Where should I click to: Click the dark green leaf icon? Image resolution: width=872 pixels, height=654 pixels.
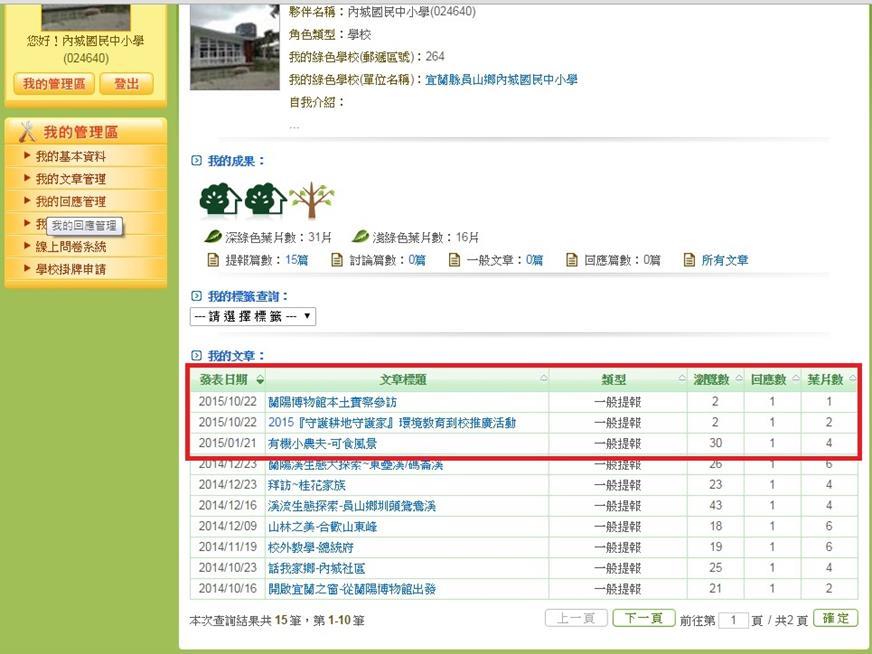(x=213, y=237)
